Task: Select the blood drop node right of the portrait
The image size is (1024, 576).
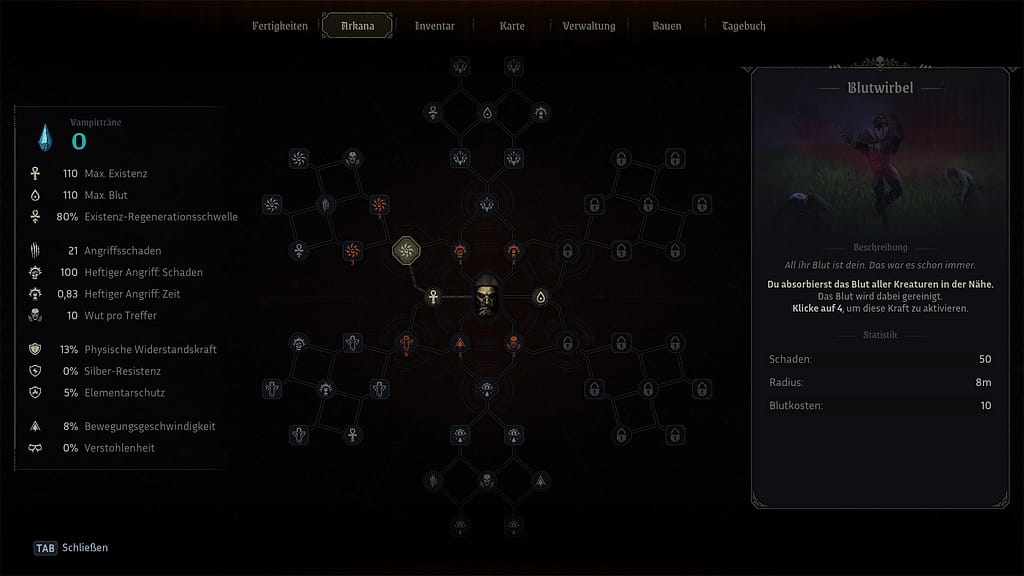Action: coord(541,297)
